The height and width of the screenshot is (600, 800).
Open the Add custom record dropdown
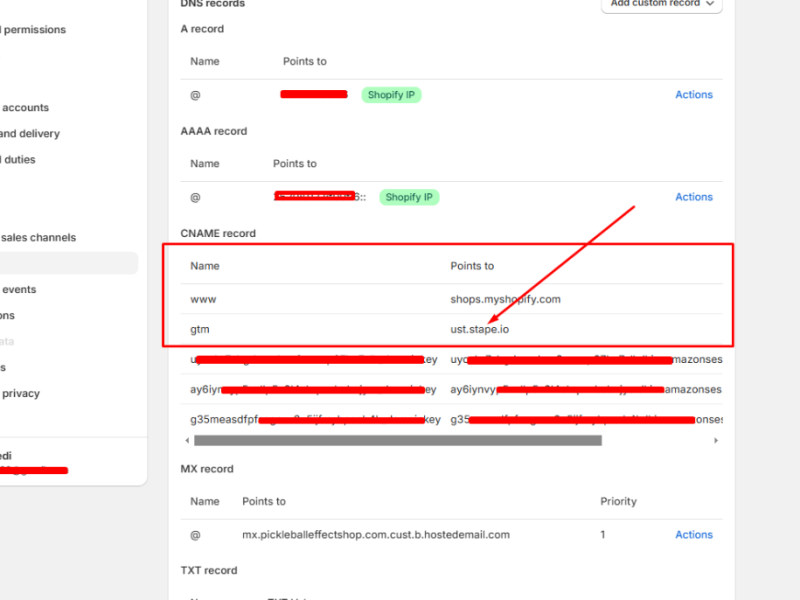click(662, 4)
